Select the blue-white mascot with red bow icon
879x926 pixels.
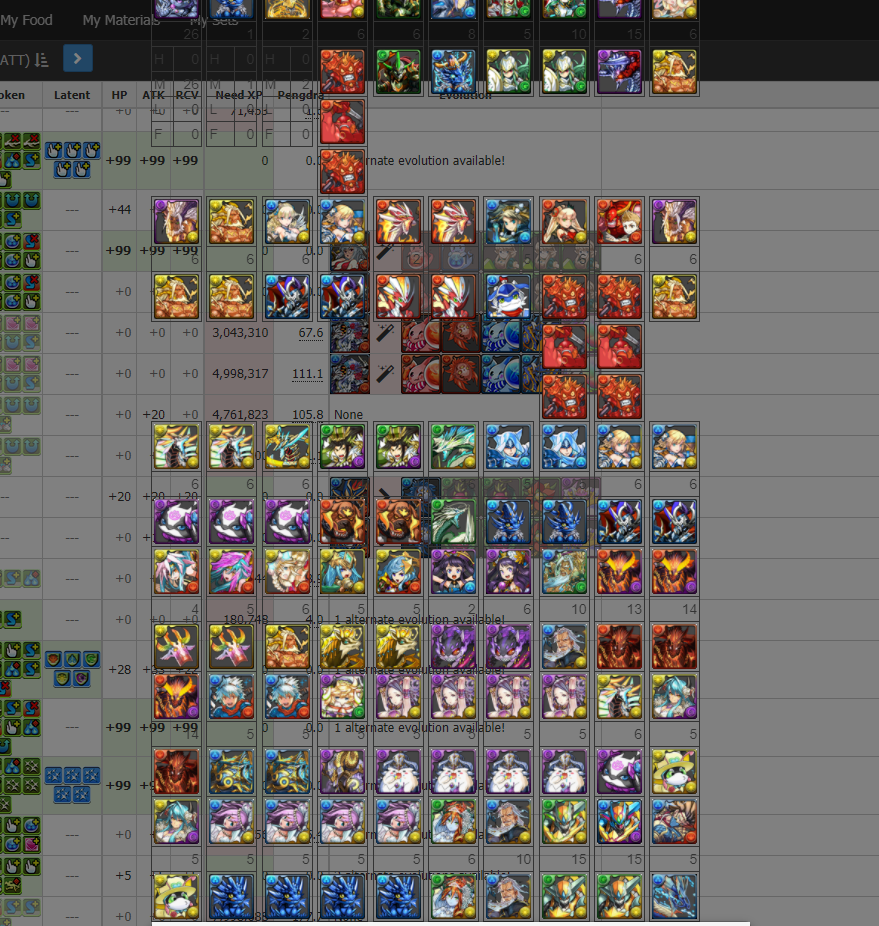point(508,296)
